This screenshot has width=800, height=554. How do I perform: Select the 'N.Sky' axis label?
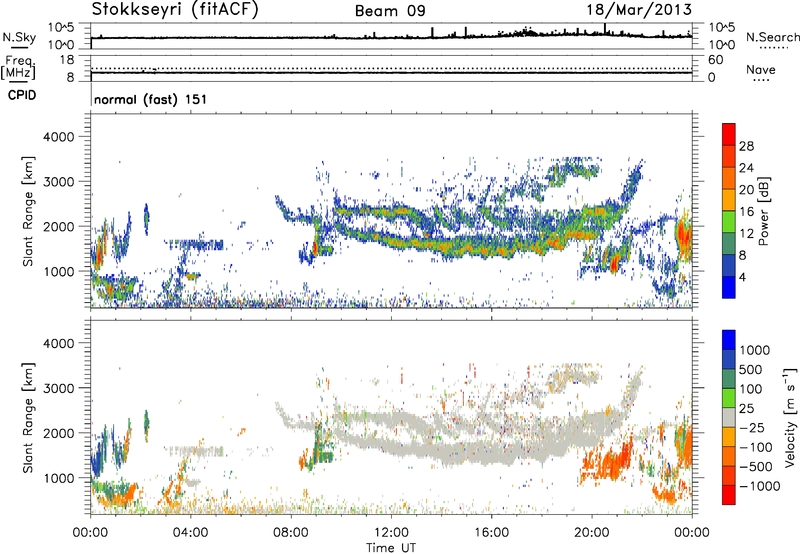[19, 37]
